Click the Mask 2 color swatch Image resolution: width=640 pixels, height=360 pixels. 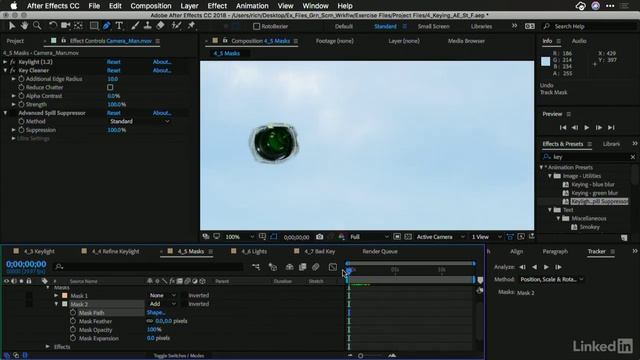point(64,304)
